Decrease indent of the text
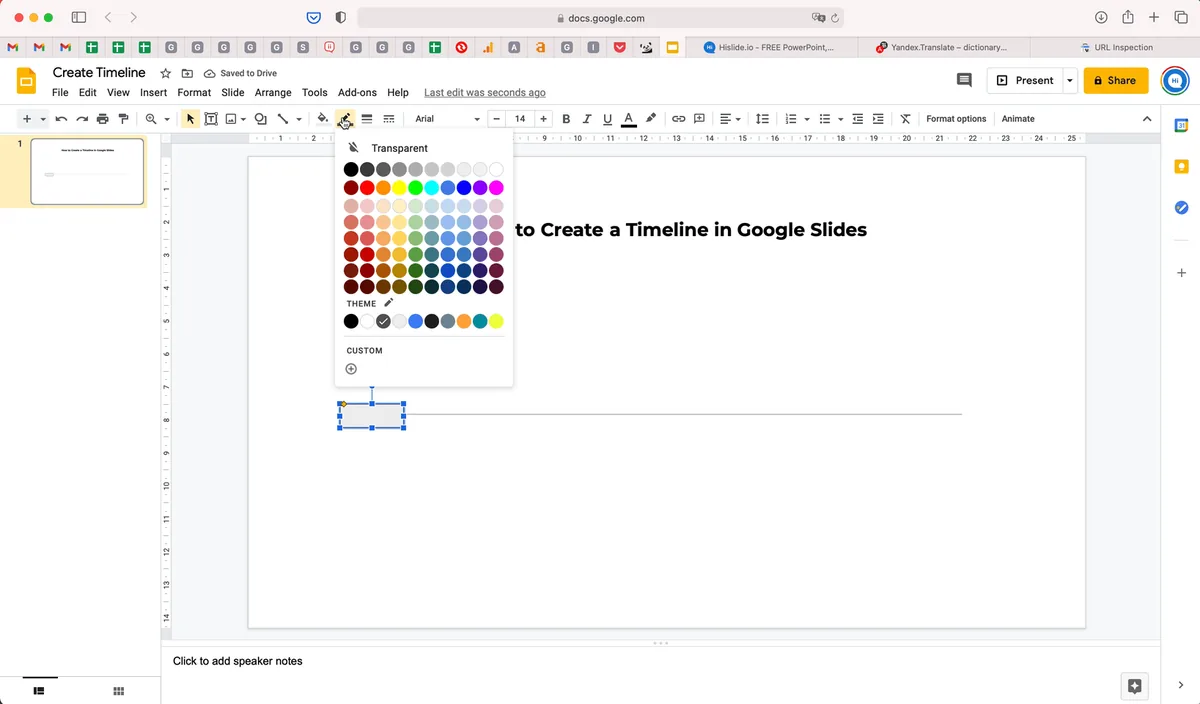 857,119
